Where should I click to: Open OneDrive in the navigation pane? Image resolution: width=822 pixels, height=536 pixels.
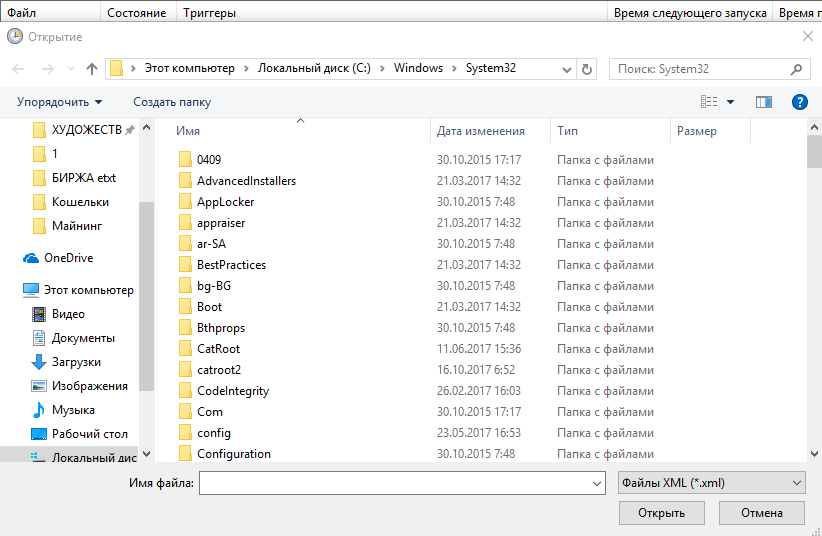(68, 258)
